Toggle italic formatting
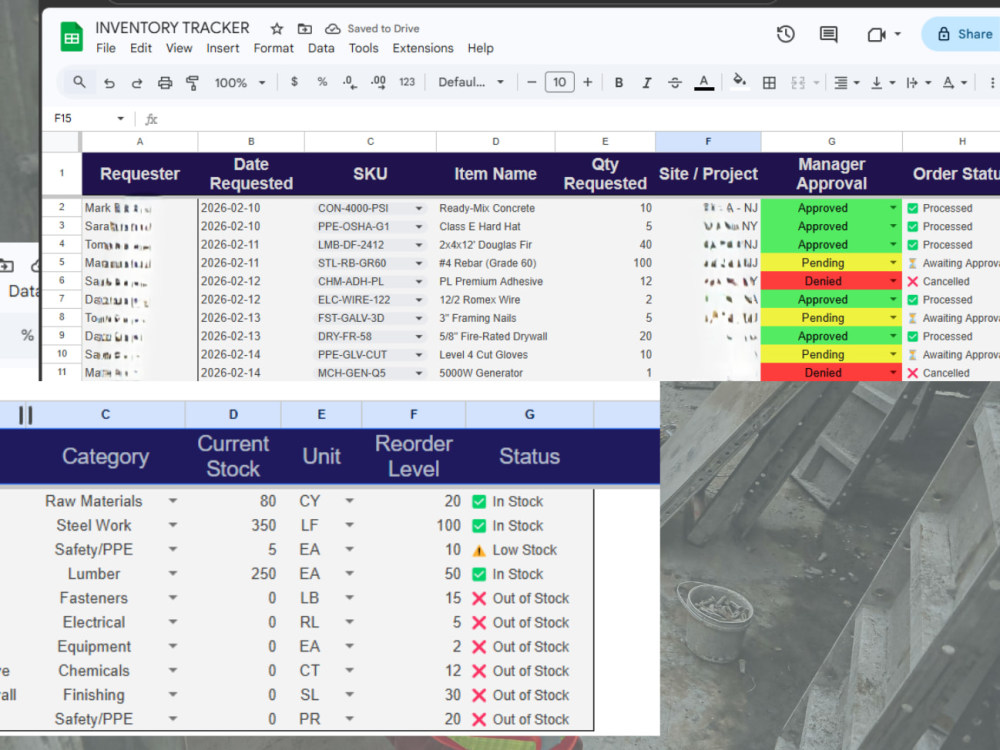Screen dimensions: 1000x750 [647, 83]
